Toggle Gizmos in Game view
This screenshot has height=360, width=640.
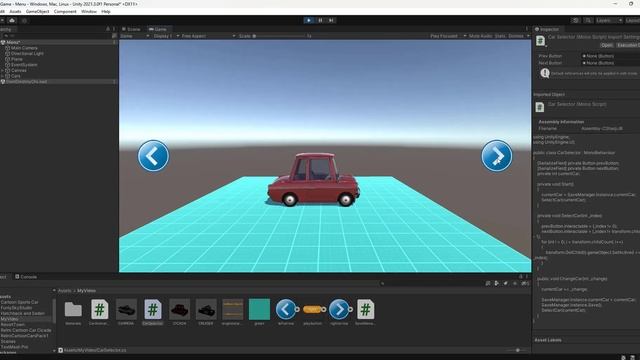coord(516,36)
